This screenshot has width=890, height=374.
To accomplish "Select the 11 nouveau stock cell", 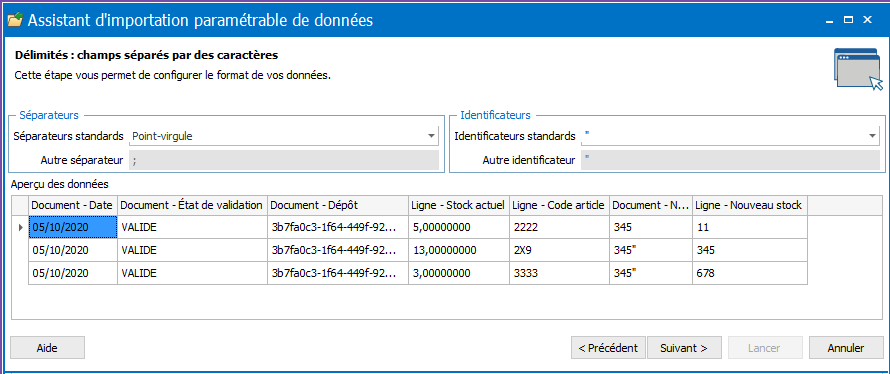I will pyautogui.click(x=750, y=227).
